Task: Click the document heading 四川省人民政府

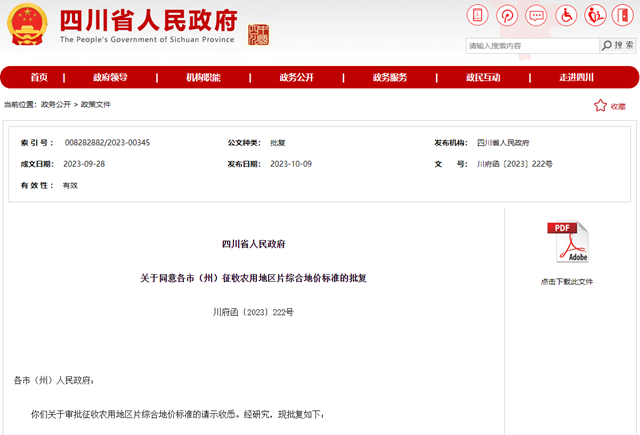Action: [x=253, y=244]
